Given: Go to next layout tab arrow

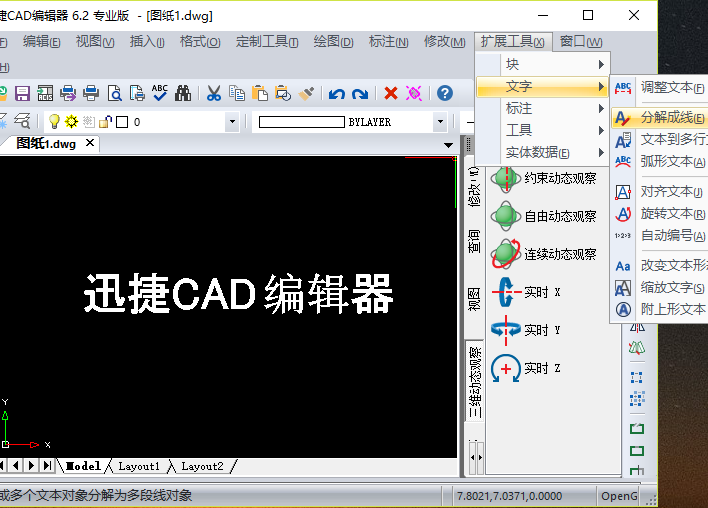Looking at the screenshot, I should 32,466.
